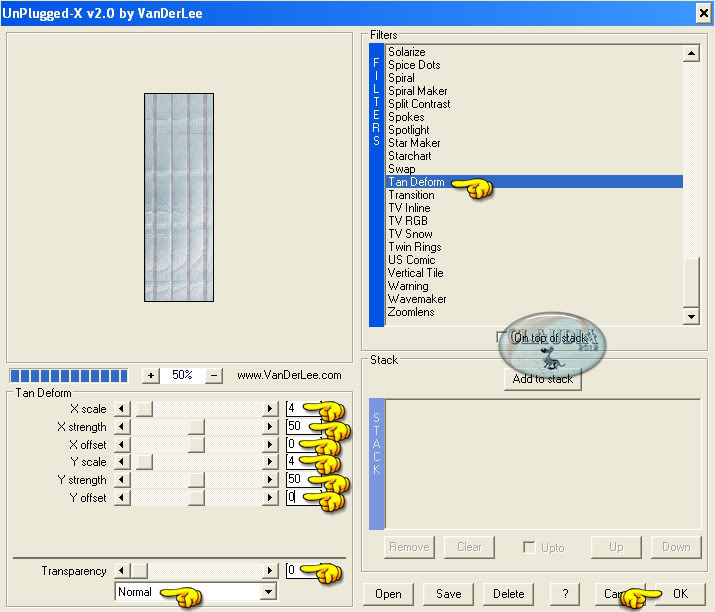Click the filters list scrollbar thumb
This screenshot has height=612, width=715.
point(692,283)
